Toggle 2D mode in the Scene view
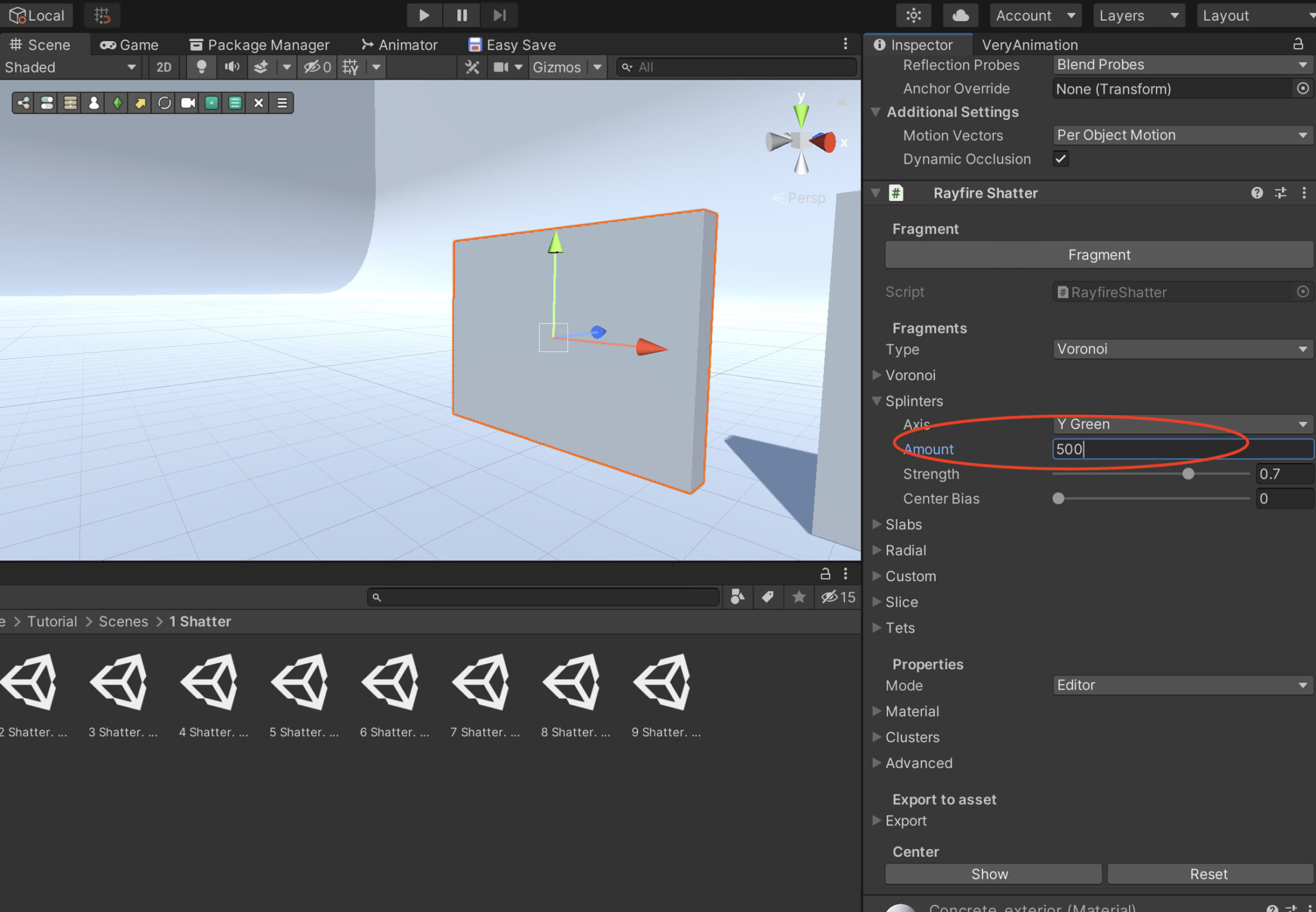 point(163,67)
